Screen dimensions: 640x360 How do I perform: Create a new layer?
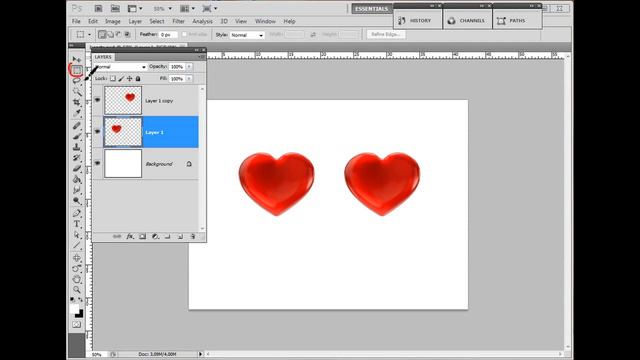180,236
